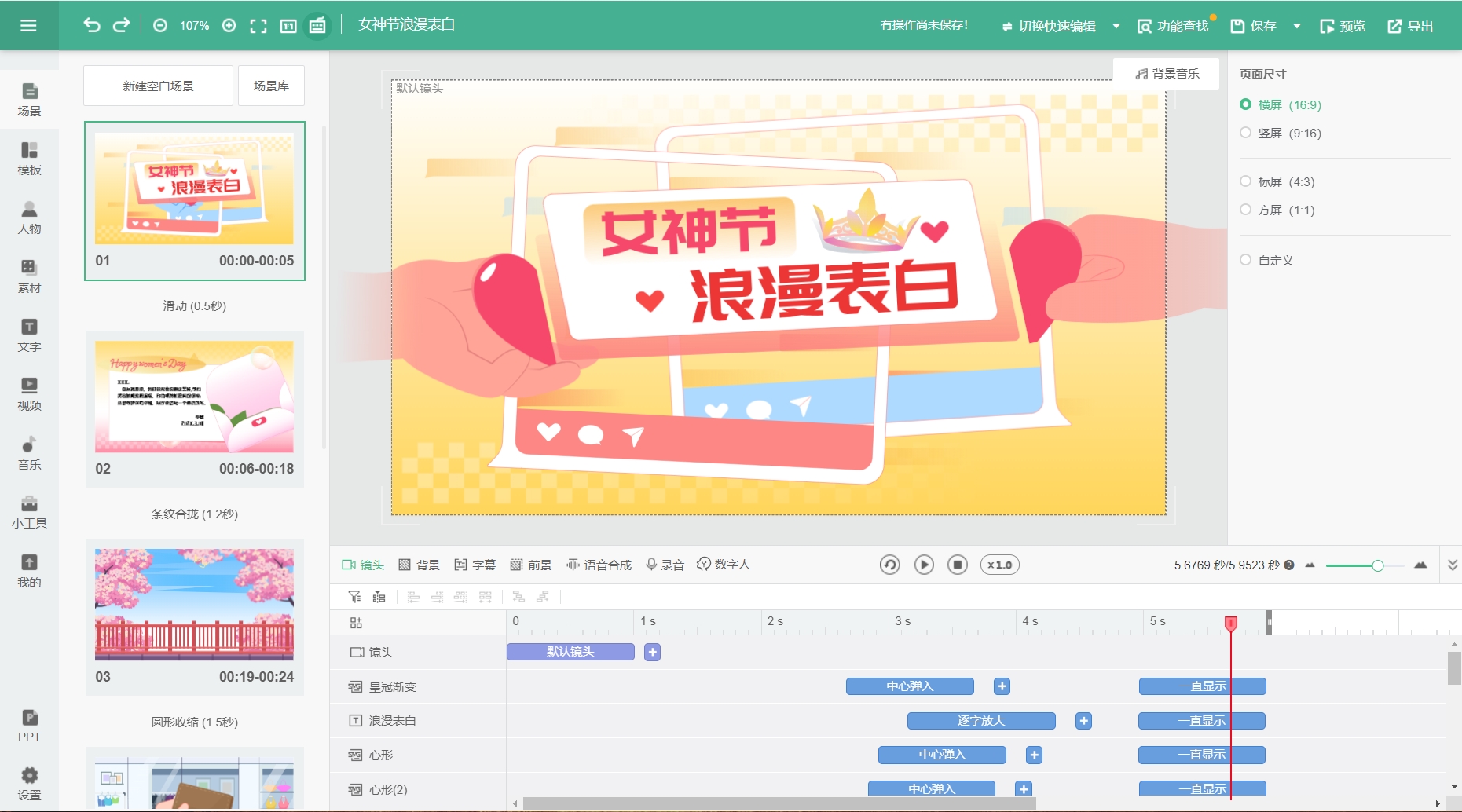Click the 背景音乐 button
Viewport: 1462px width, 812px height.
(x=1167, y=74)
